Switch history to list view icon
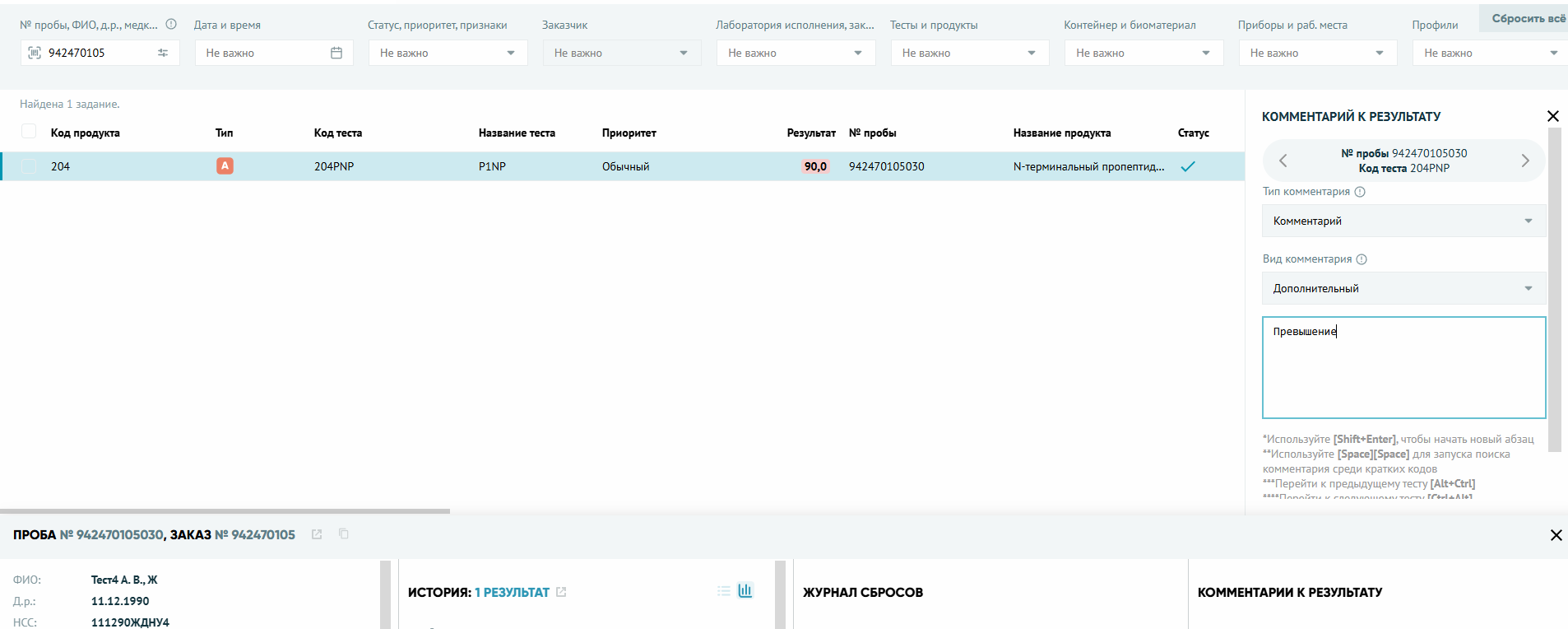 coord(723,591)
